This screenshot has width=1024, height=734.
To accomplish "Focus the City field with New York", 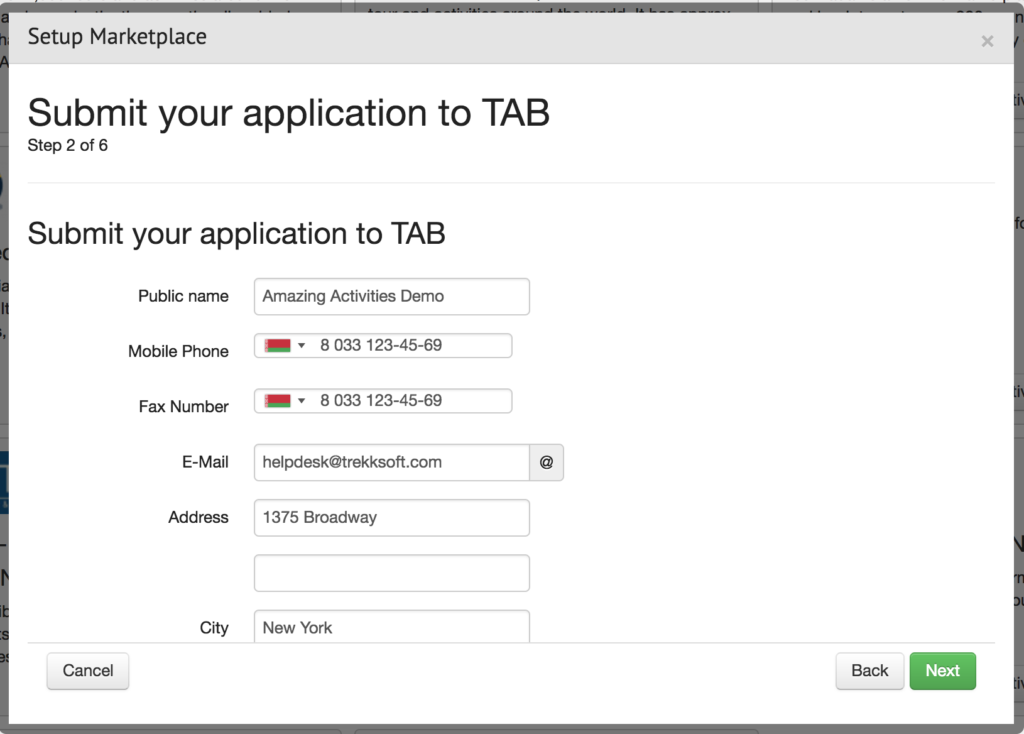I will (391, 627).
